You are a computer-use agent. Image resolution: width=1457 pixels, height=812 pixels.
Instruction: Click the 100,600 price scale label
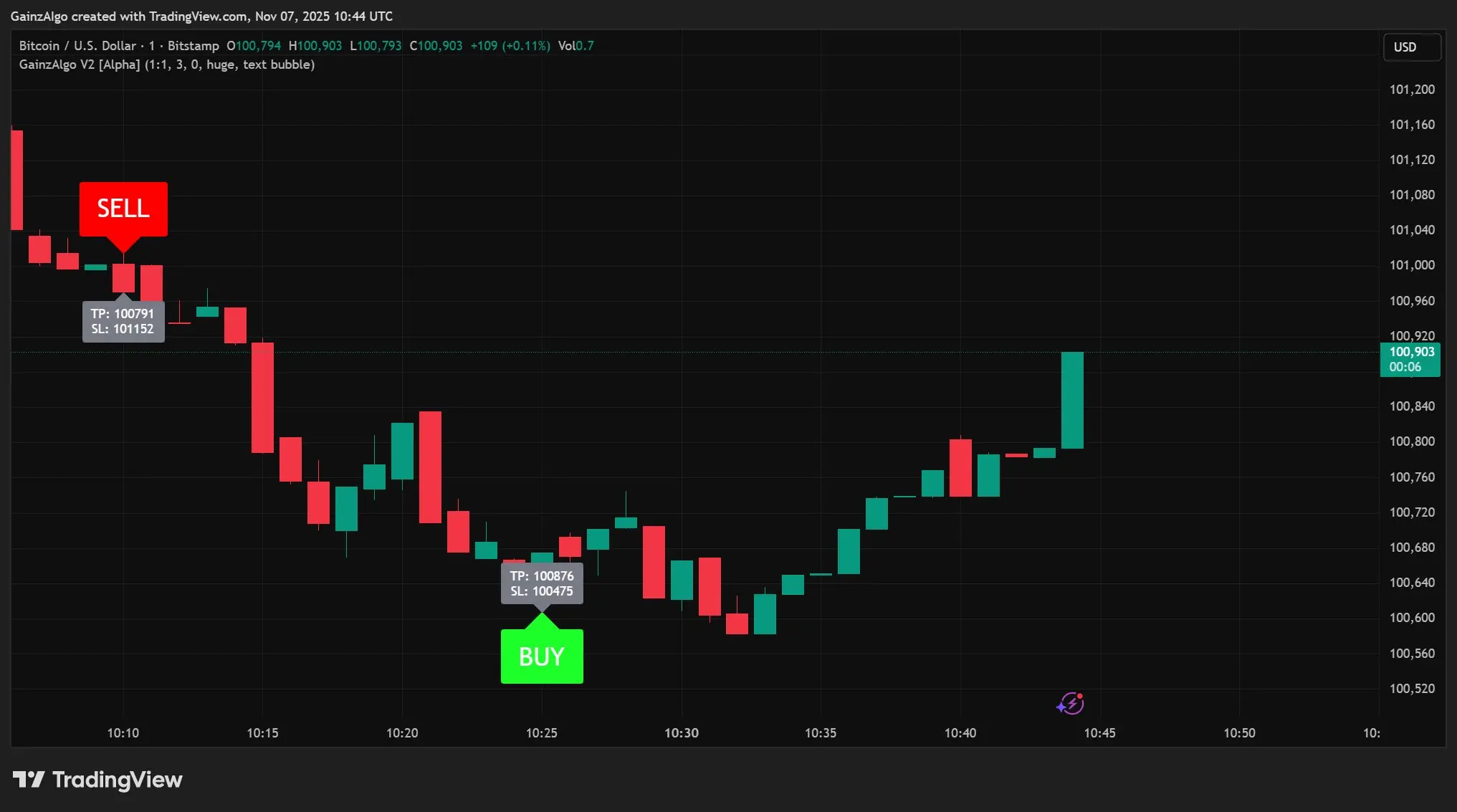[x=1411, y=618]
